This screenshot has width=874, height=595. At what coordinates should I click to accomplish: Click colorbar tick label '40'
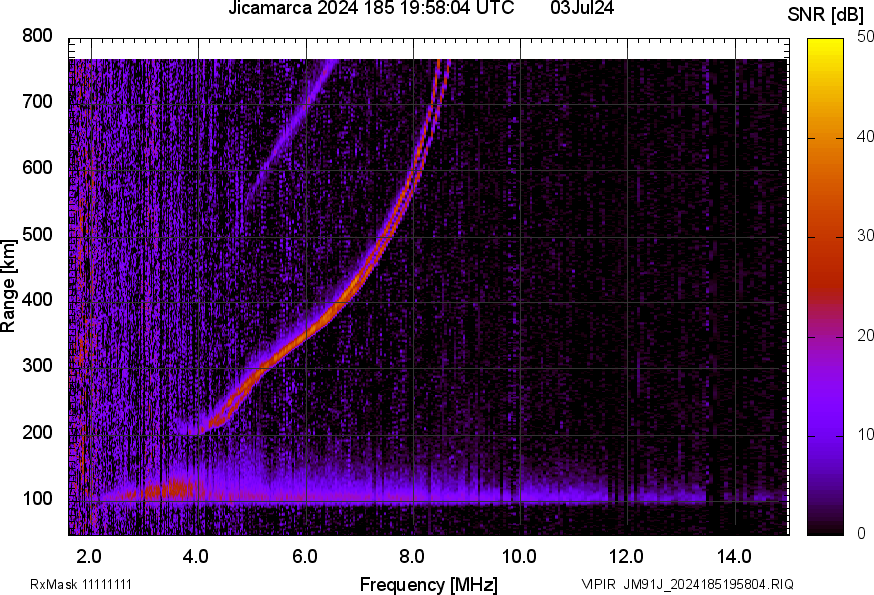(865, 136)
